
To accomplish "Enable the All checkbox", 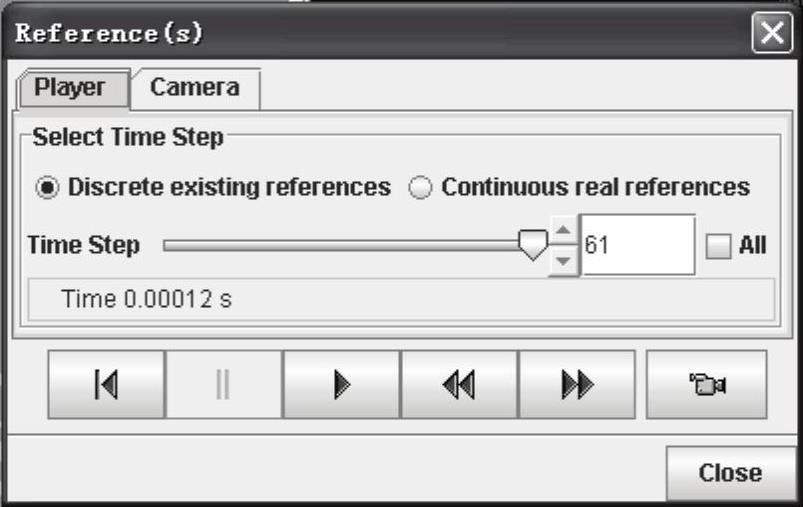I will (717, 246).
